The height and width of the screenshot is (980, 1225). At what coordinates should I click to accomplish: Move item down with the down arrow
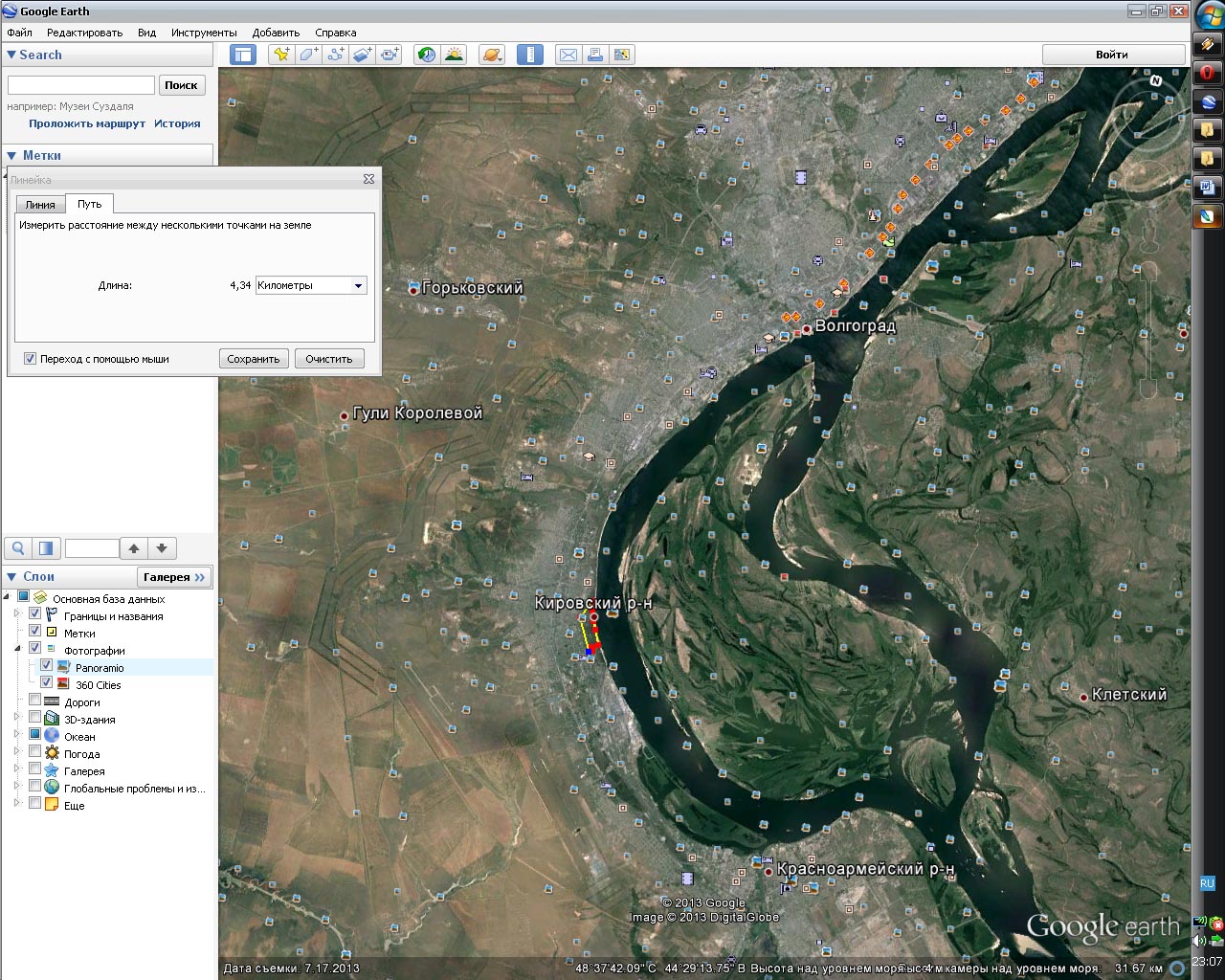[x=162, y=548]
